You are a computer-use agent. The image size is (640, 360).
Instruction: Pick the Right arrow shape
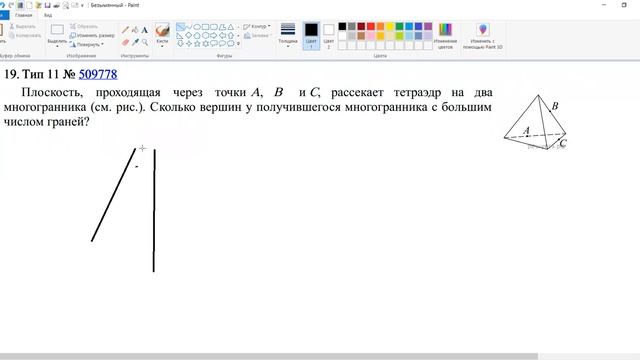[214, 36]
